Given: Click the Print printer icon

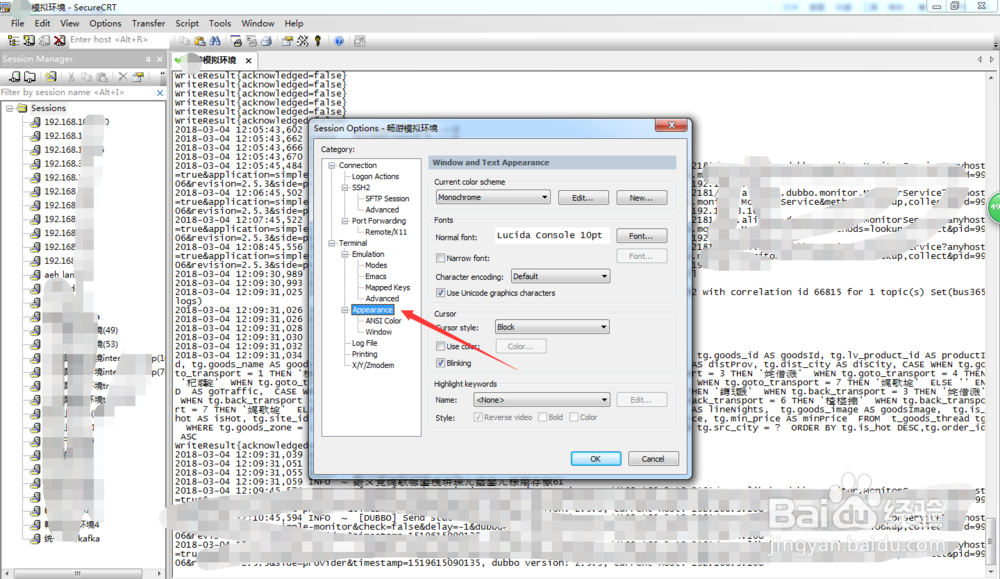Looking at the screenshot, I should click(267, 41).
